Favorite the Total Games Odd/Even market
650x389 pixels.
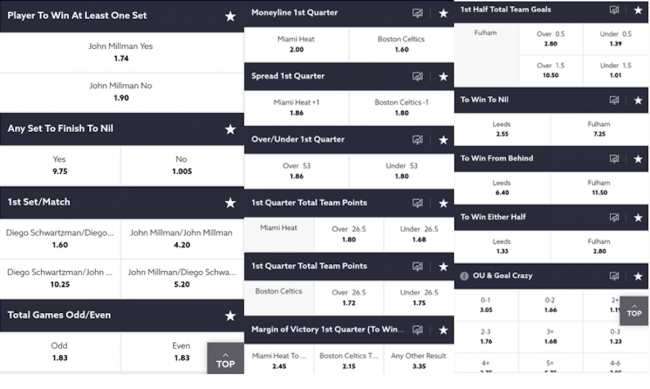230,316
